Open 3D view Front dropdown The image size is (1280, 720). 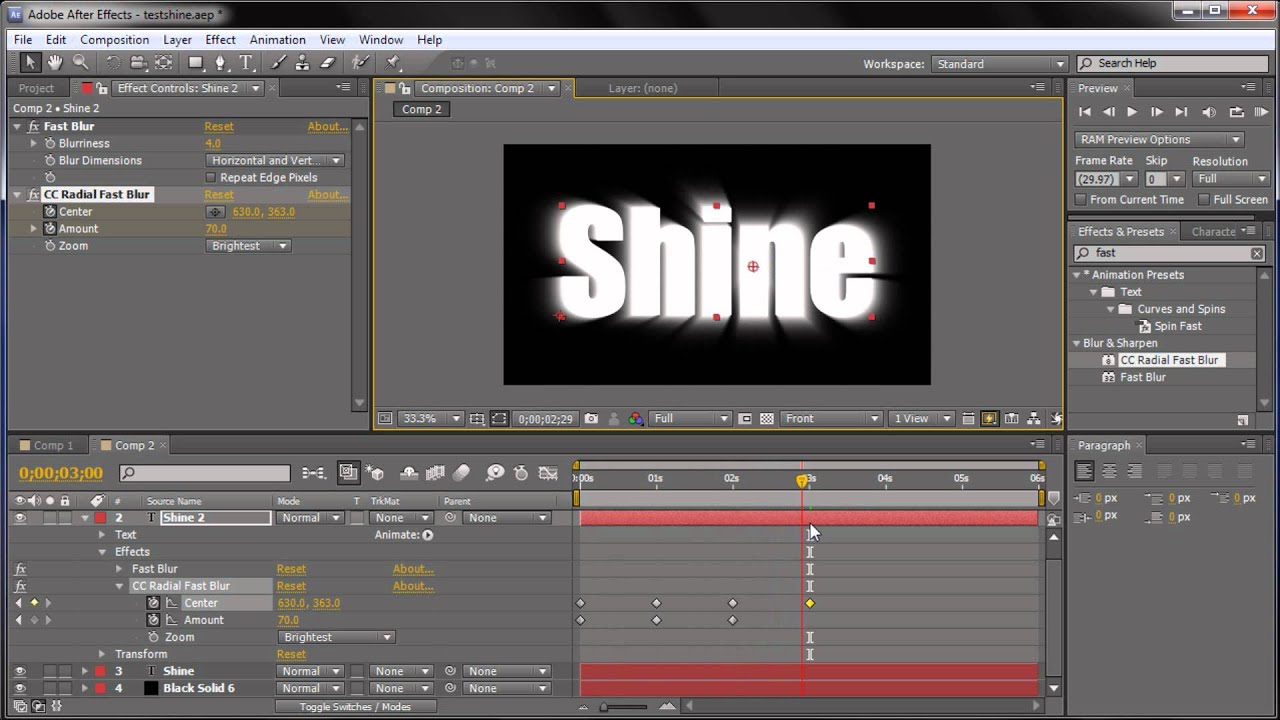point(832,419)
